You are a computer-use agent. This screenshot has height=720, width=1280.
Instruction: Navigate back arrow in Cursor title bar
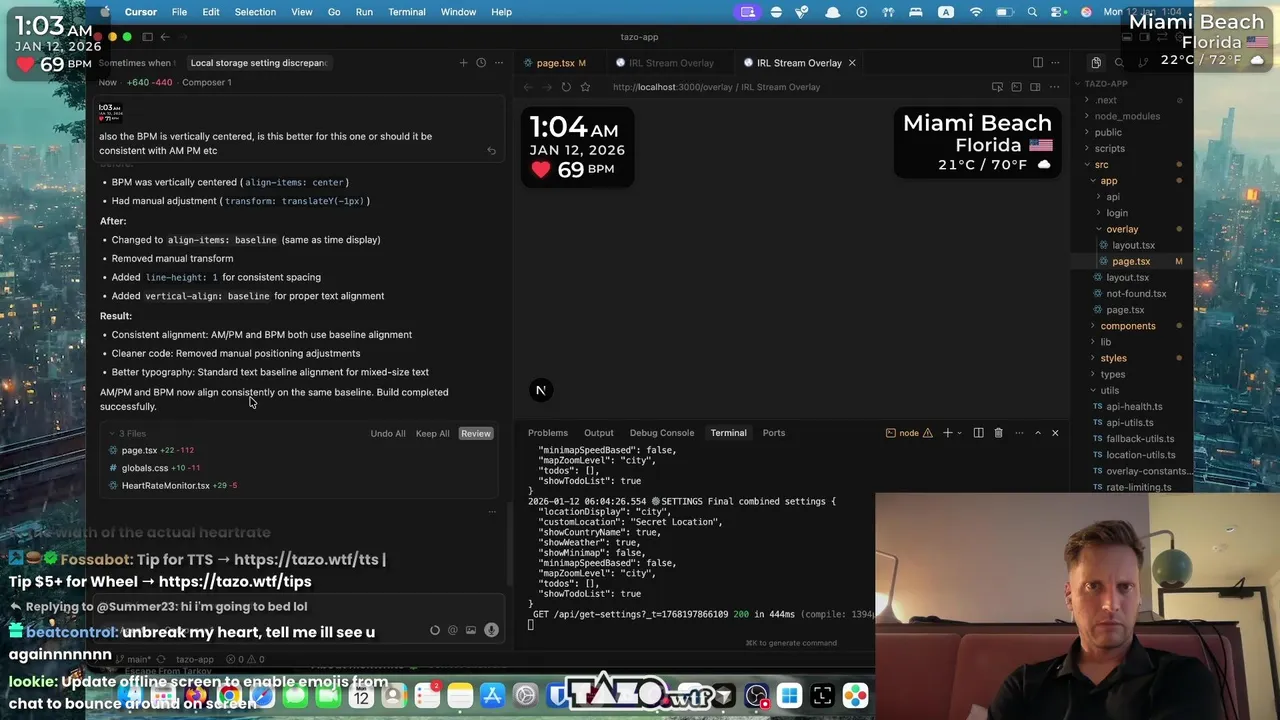pos(165,37)
